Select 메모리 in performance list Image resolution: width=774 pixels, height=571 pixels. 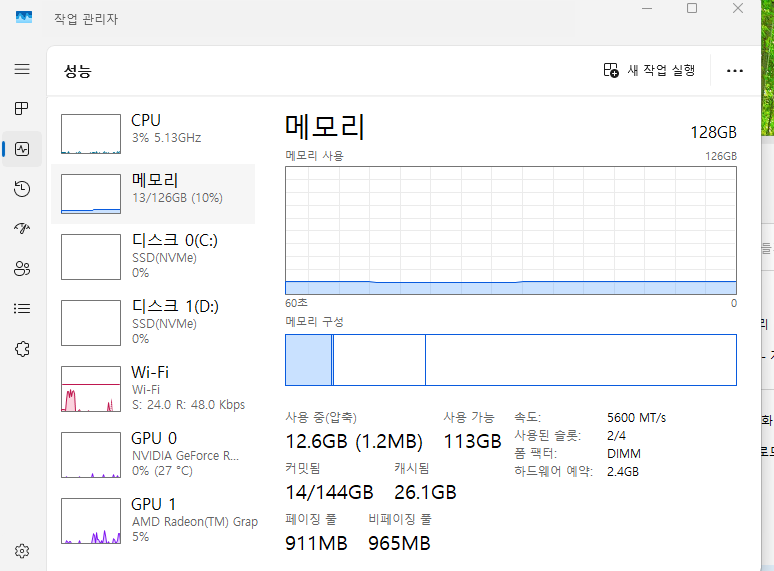point(155,194)
